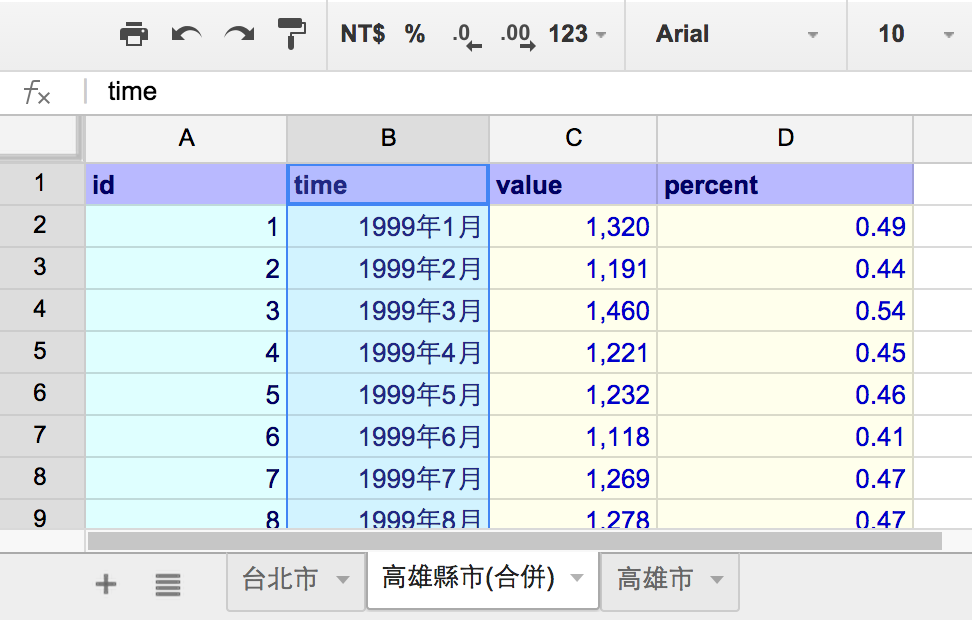Click the horizontal scrollbar
The height and width of the screenshot is (620, 972).
[515, 541]
